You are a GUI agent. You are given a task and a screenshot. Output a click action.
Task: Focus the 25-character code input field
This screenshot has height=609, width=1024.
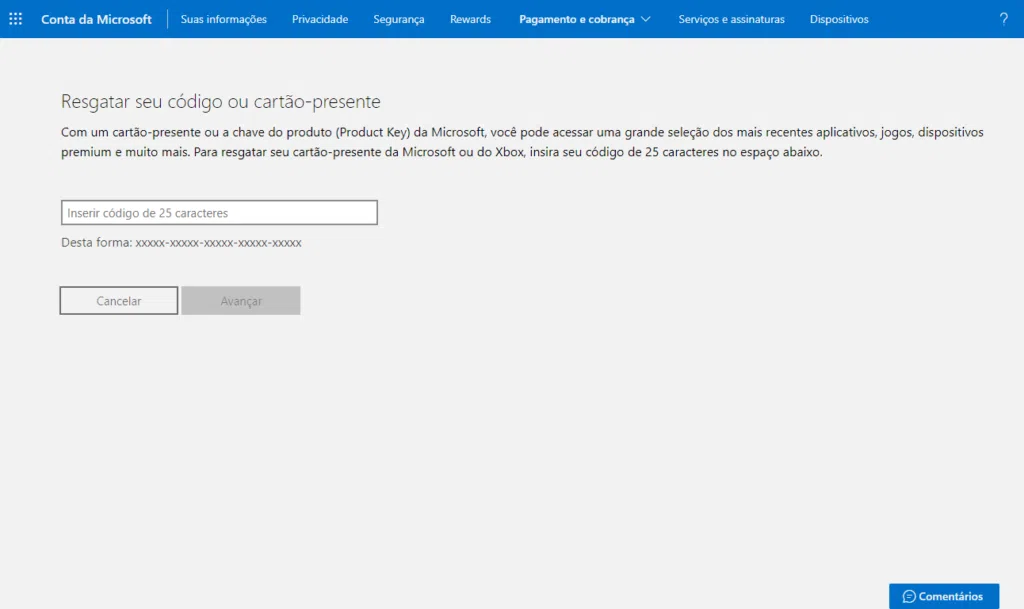219,213
